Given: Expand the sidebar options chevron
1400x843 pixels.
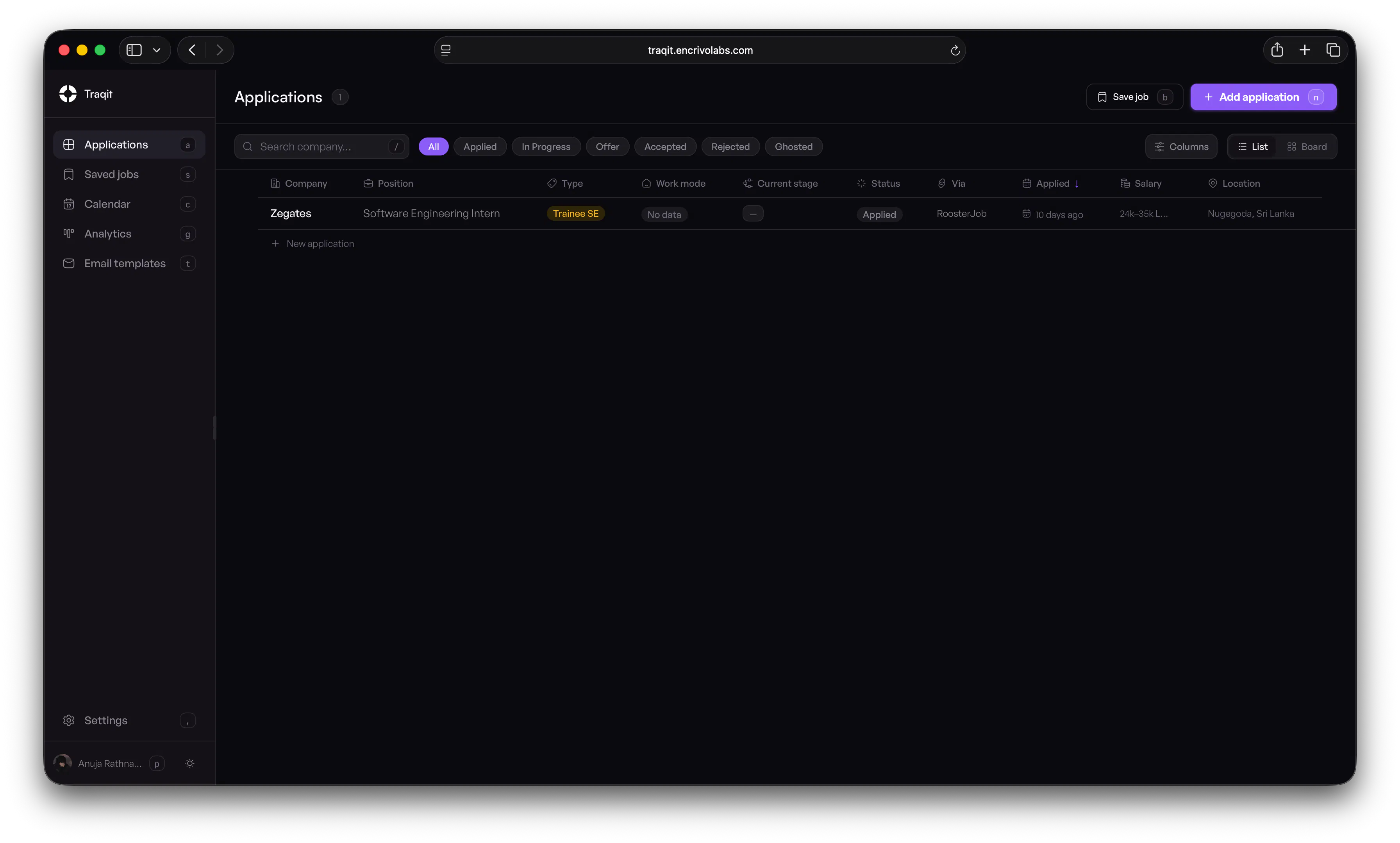Looking at the screenshot, I should pos(157,50).
